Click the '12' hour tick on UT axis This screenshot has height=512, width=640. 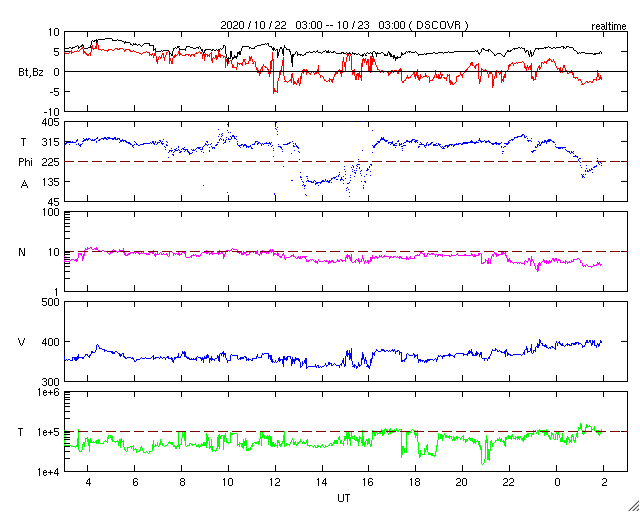tap(275, 482)
